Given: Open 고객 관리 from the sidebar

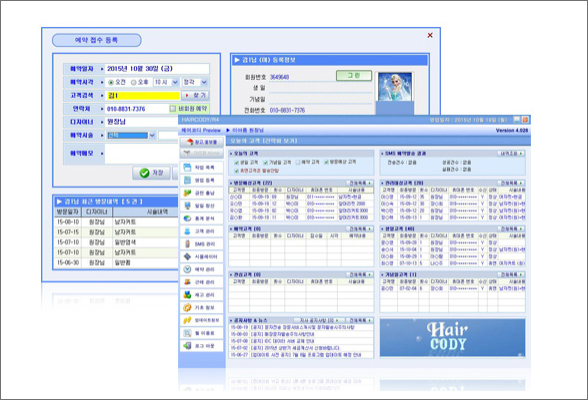Looking at the screenshot, I should [x=202, y=231].
